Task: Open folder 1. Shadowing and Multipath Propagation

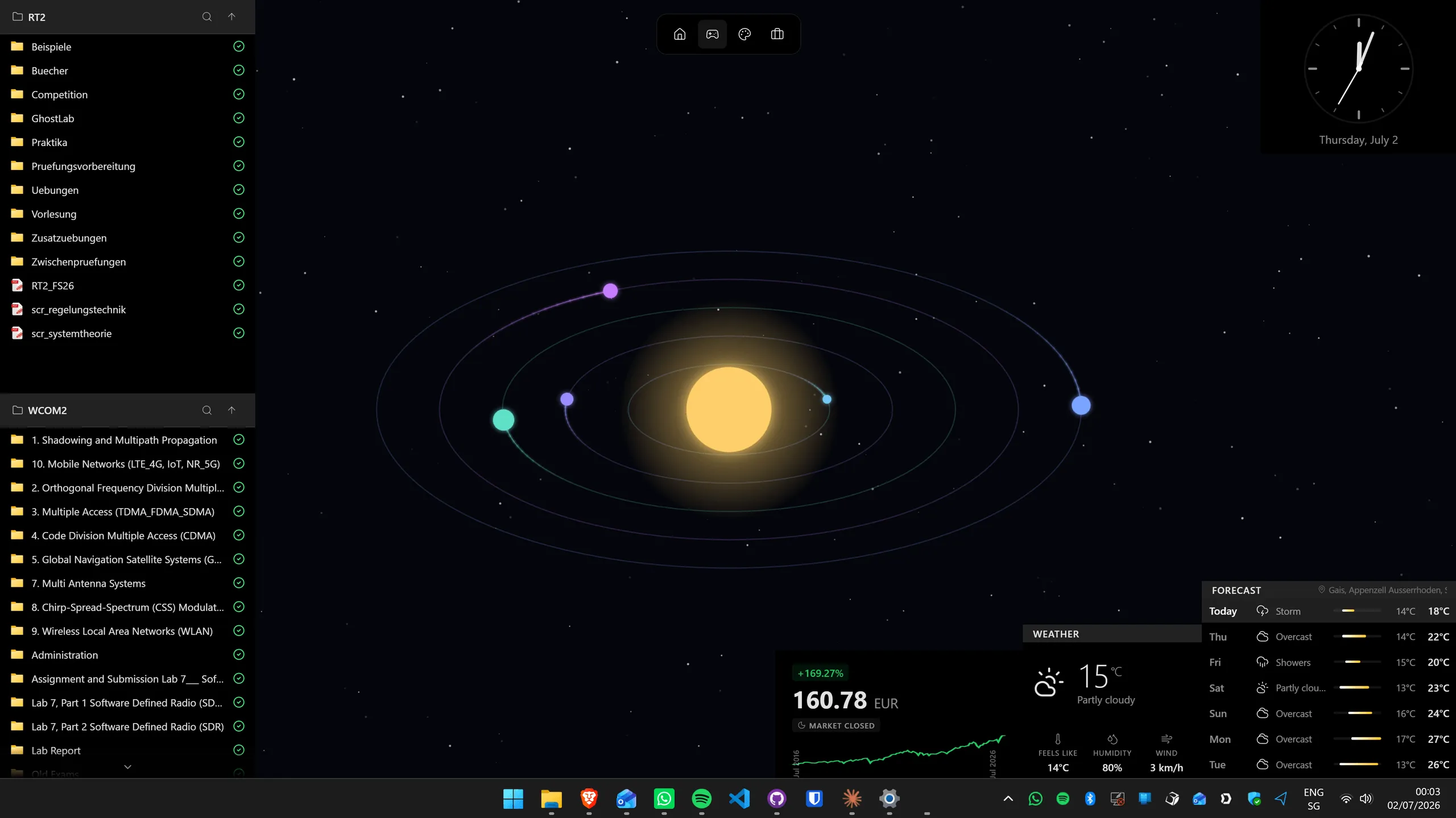Action: [x=127, y=439]
